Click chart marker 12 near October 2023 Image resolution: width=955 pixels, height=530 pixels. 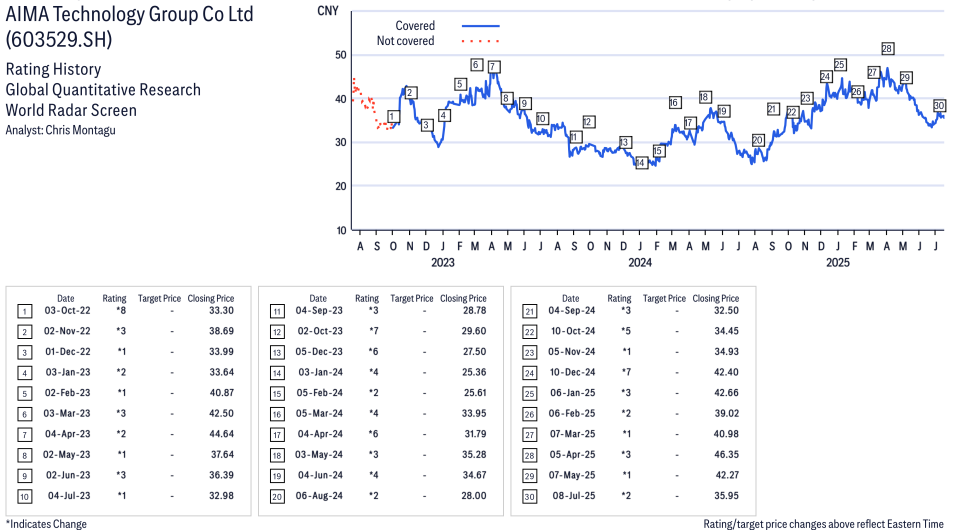point(588,122)
